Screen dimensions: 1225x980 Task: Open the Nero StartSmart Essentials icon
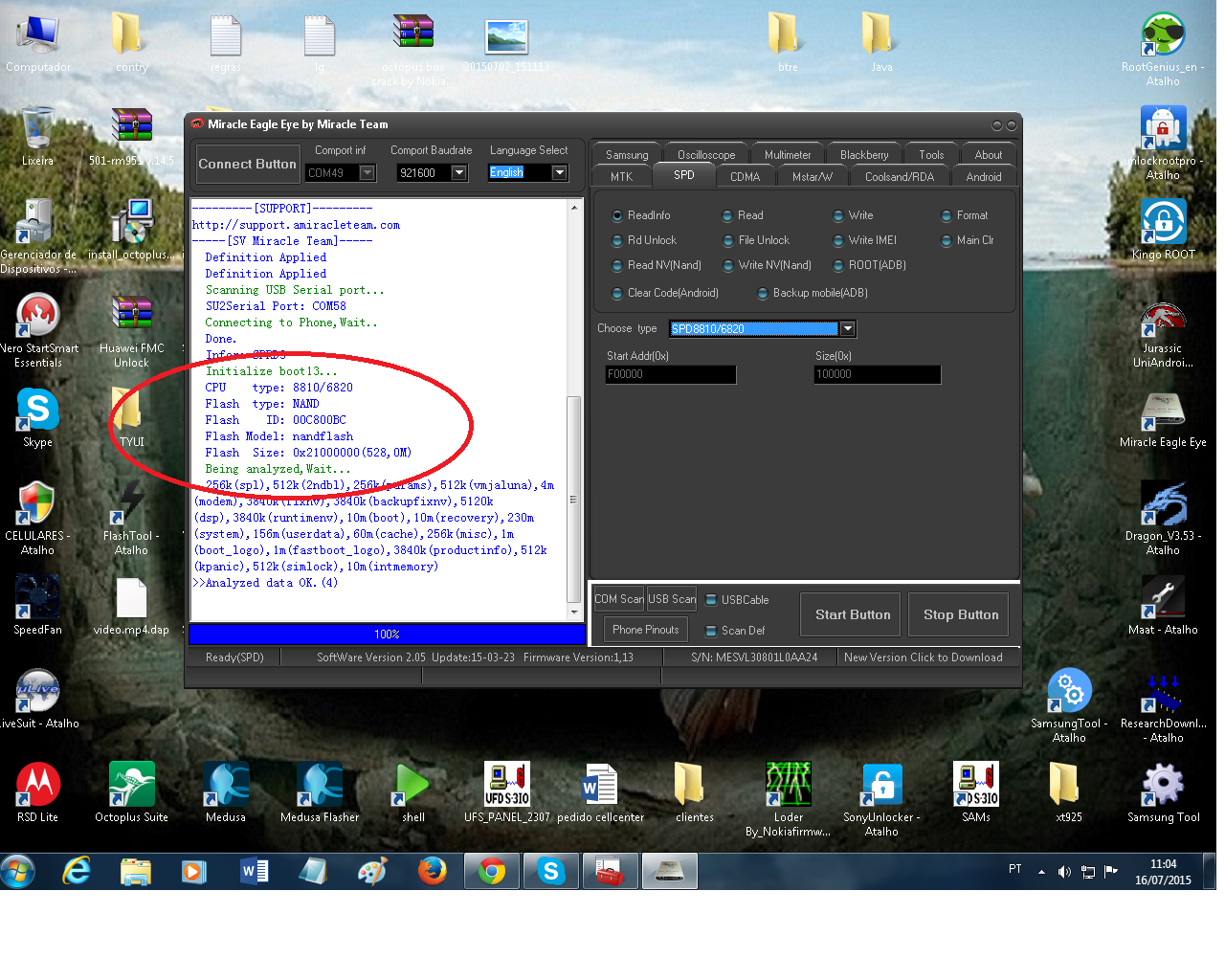[38, 317]
